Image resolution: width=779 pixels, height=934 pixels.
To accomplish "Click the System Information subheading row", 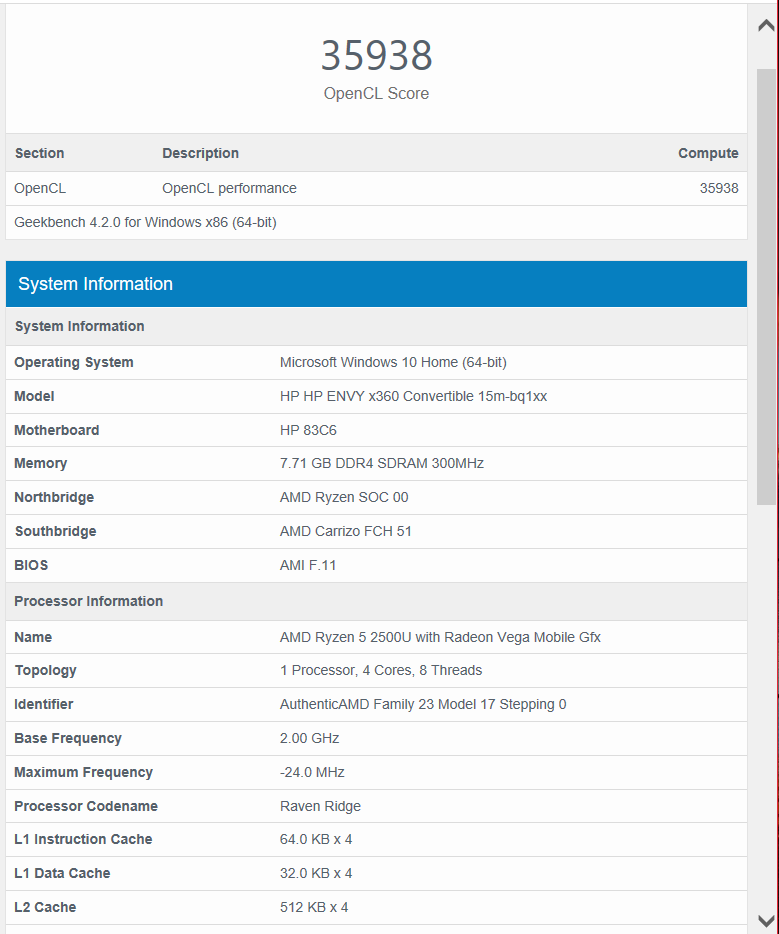I will point(376,326).
